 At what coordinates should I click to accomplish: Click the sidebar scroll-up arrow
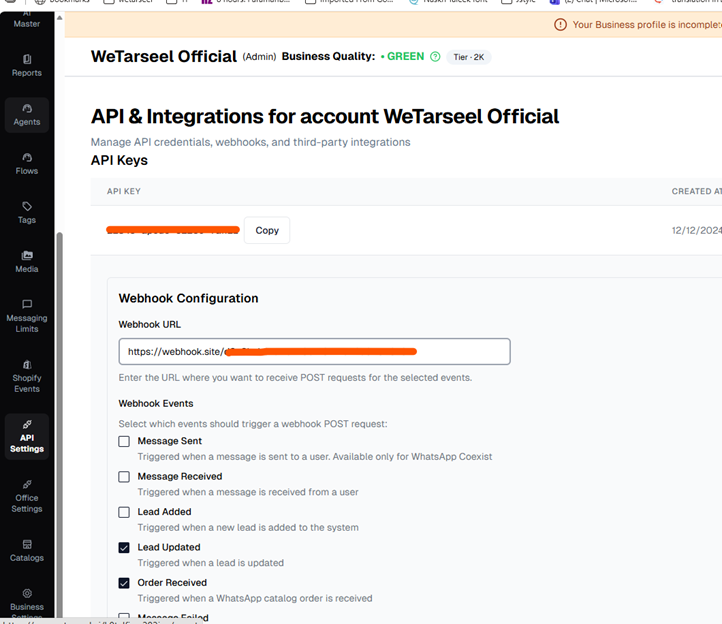(x=59, y=18)
